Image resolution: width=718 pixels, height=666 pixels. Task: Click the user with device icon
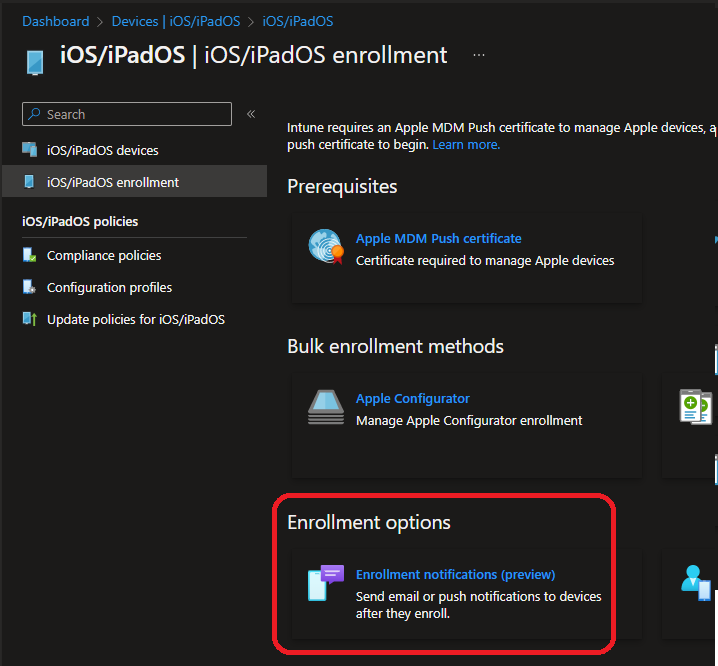tap(696, 583)
